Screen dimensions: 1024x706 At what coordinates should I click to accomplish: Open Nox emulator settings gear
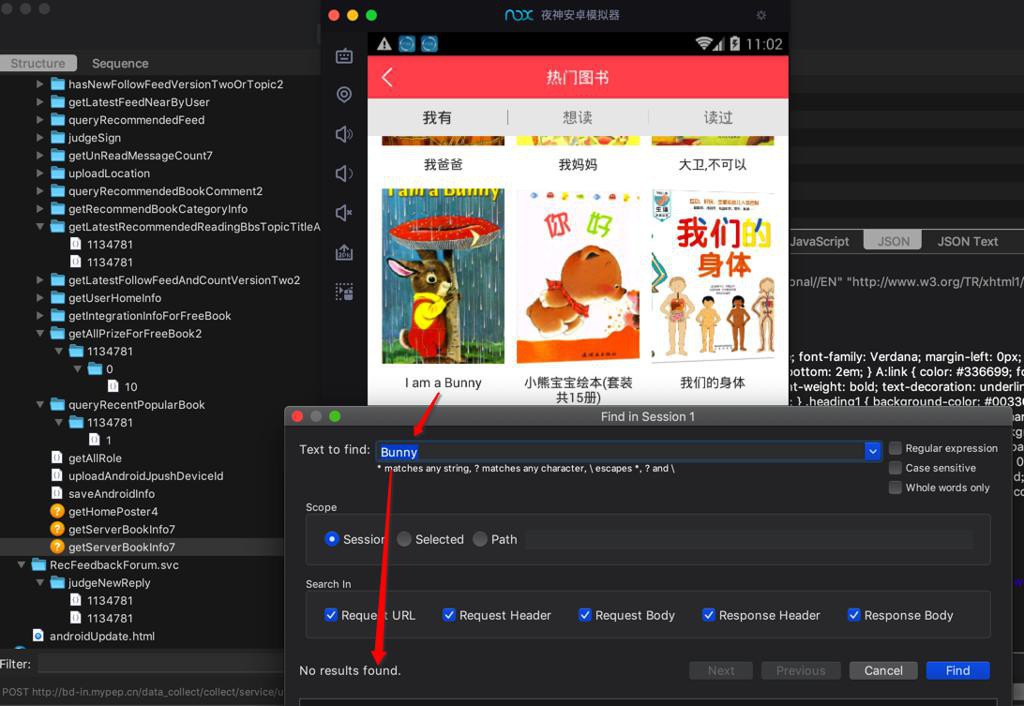pos(761,15)
